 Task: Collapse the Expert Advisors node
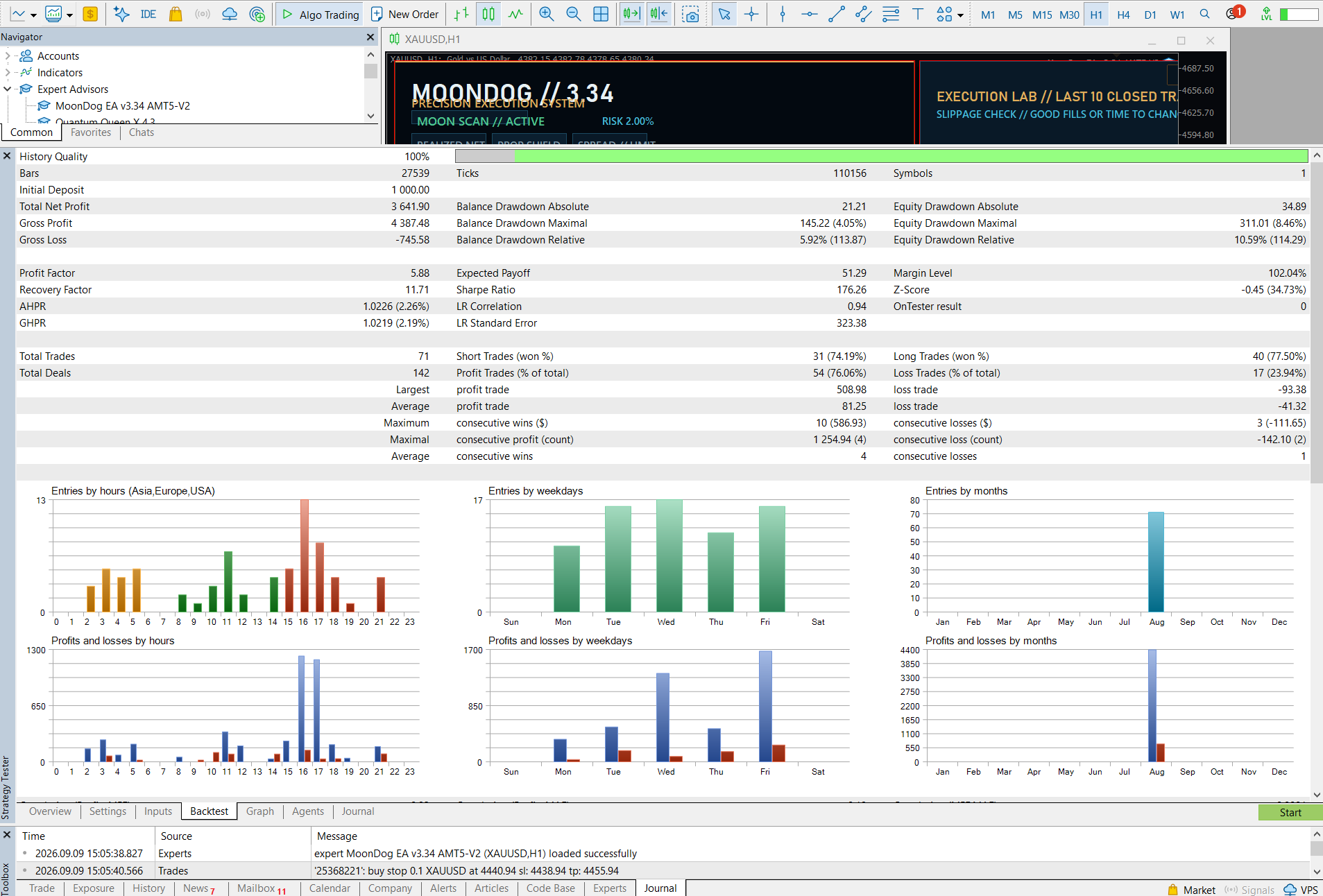coord(8,89)
